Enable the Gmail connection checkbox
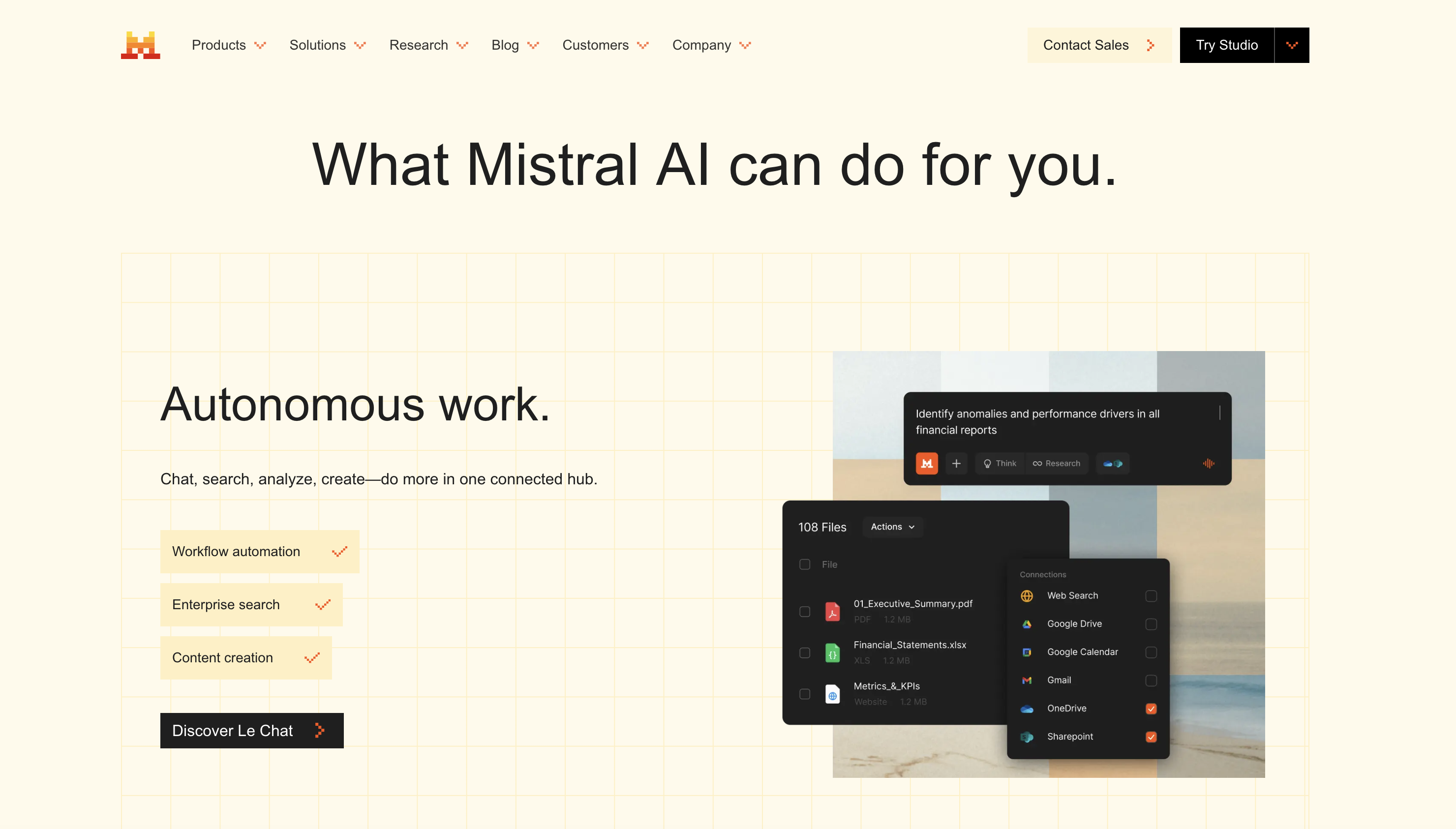1456x829 pixels. [x=1150, y=680]
